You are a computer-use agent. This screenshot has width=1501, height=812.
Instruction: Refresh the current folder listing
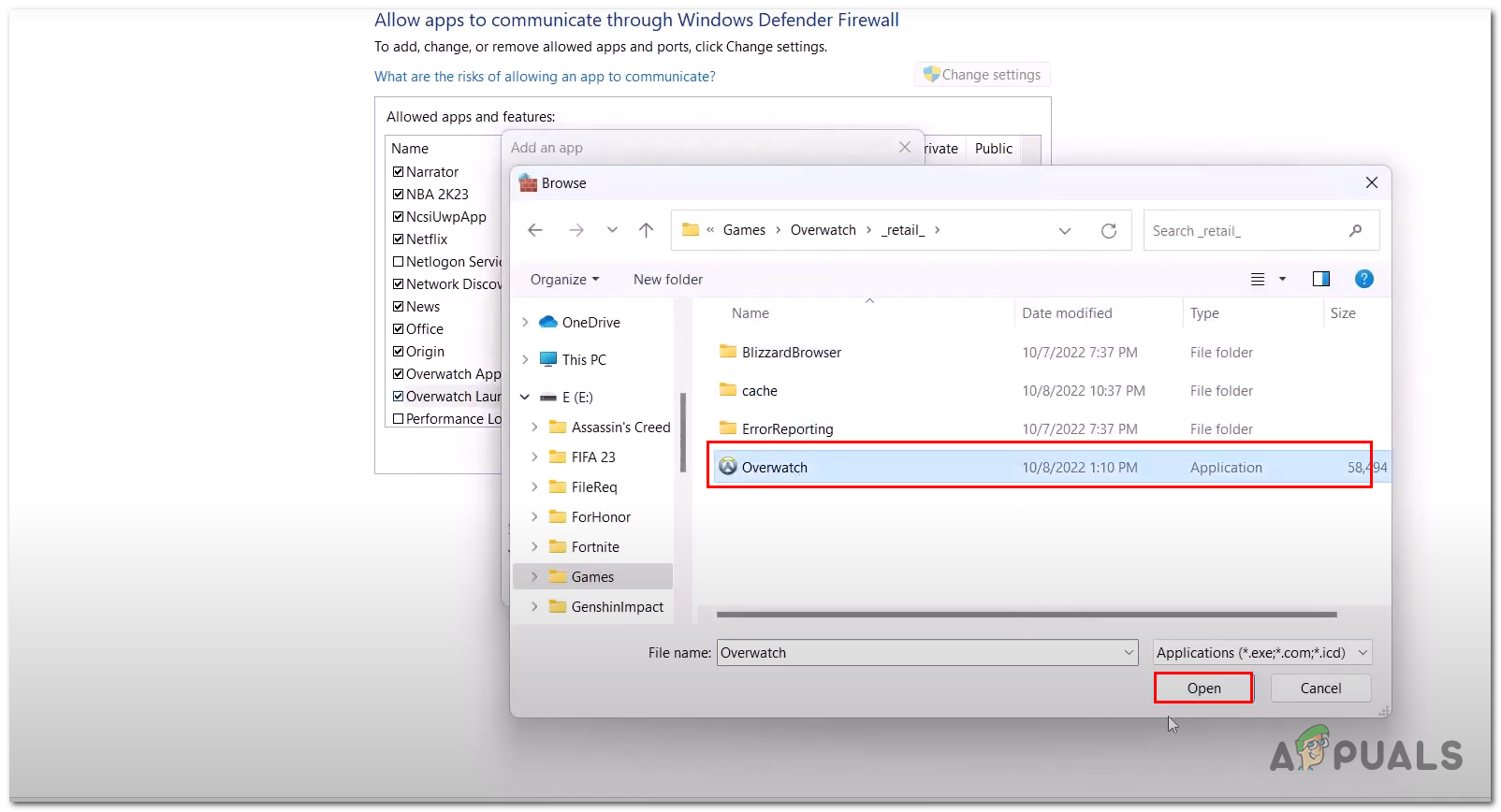coord(1109,231)
